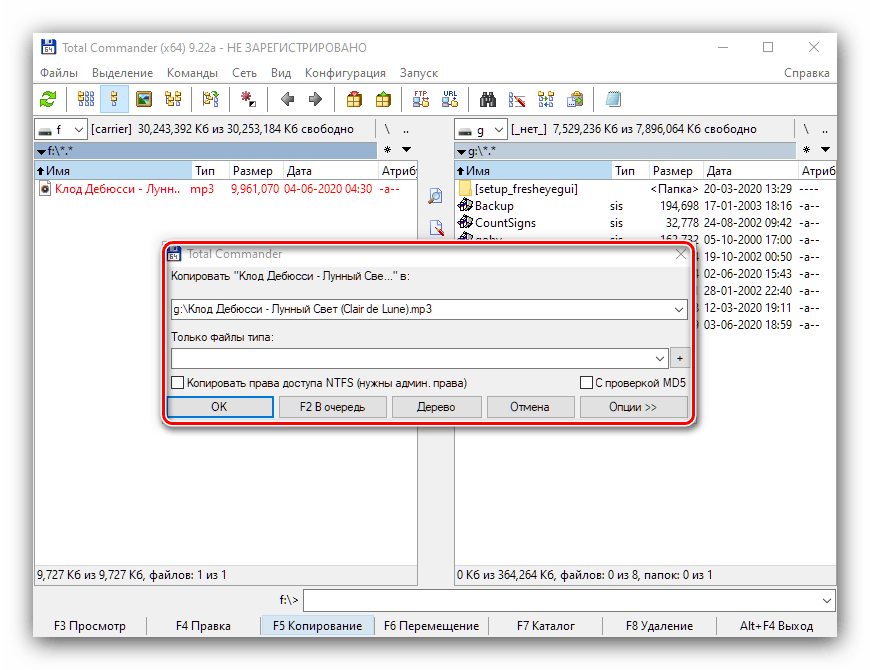Click the back arrow toolbar icon
This screenshot has width=870, height=670.
[x=288, y=99]
